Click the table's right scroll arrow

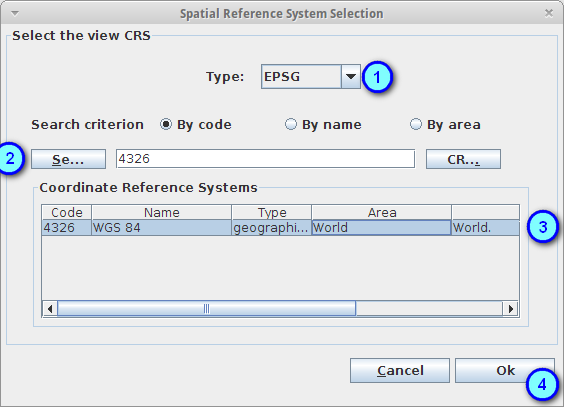(x=510, y=308)
